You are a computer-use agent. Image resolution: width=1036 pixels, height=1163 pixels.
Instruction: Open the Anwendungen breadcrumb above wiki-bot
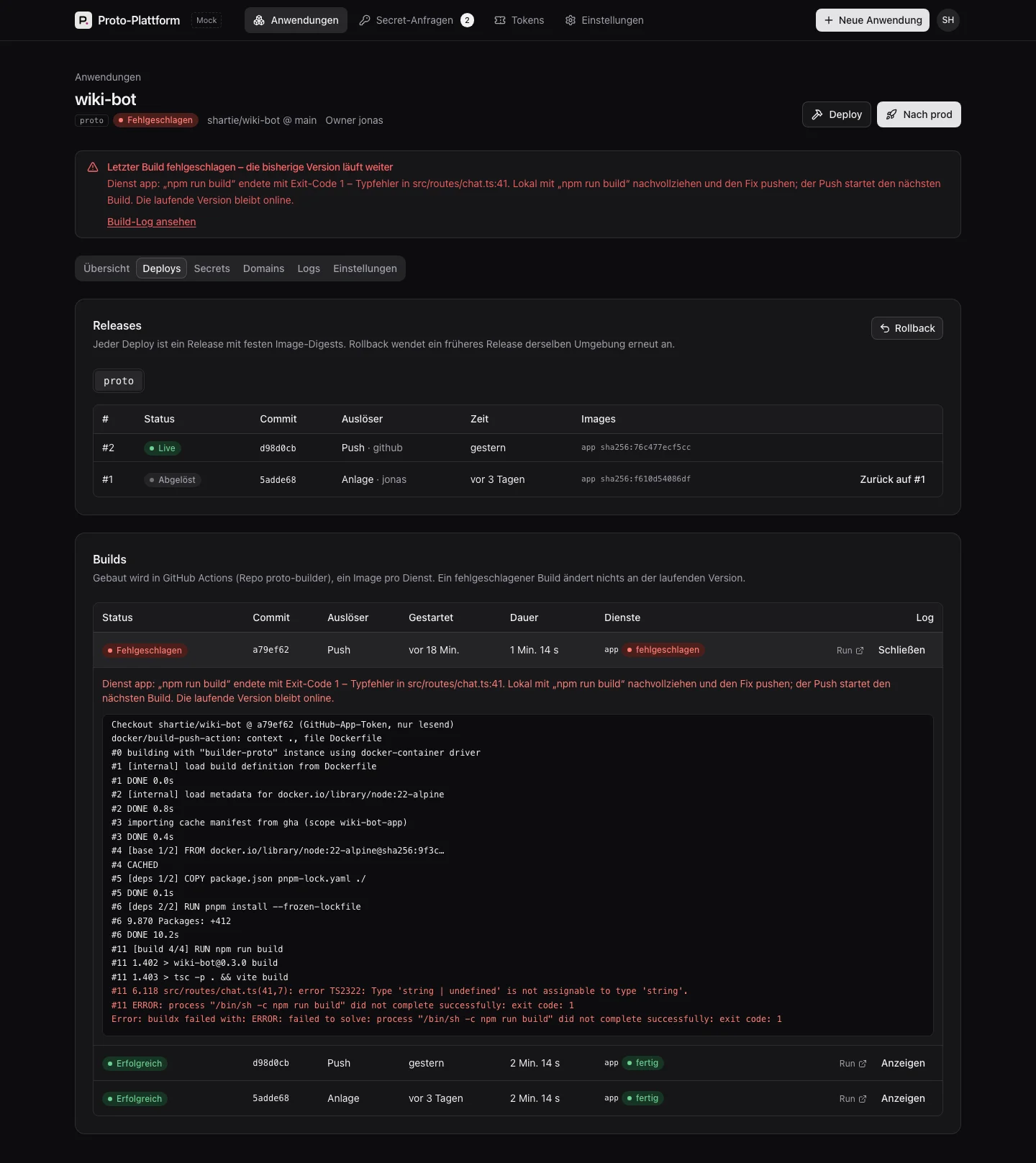(108, 77)
